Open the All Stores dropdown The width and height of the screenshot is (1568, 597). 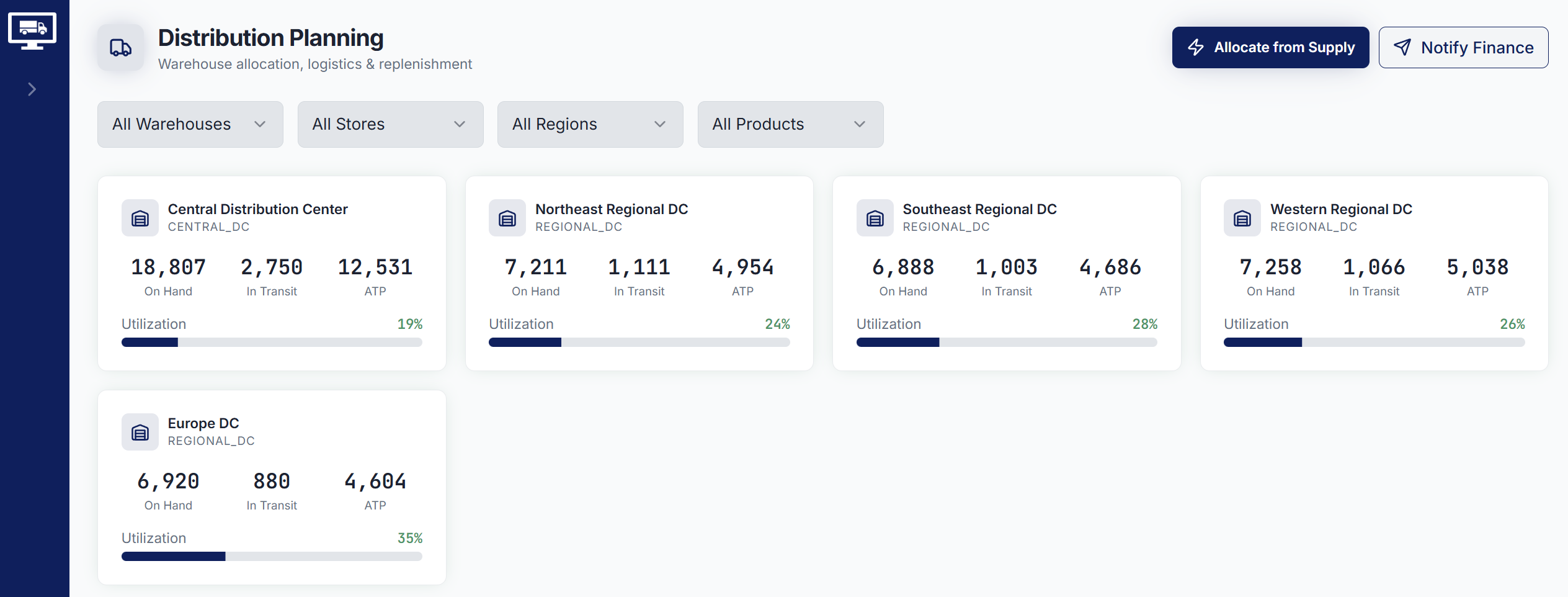click(x=390, y=124)
